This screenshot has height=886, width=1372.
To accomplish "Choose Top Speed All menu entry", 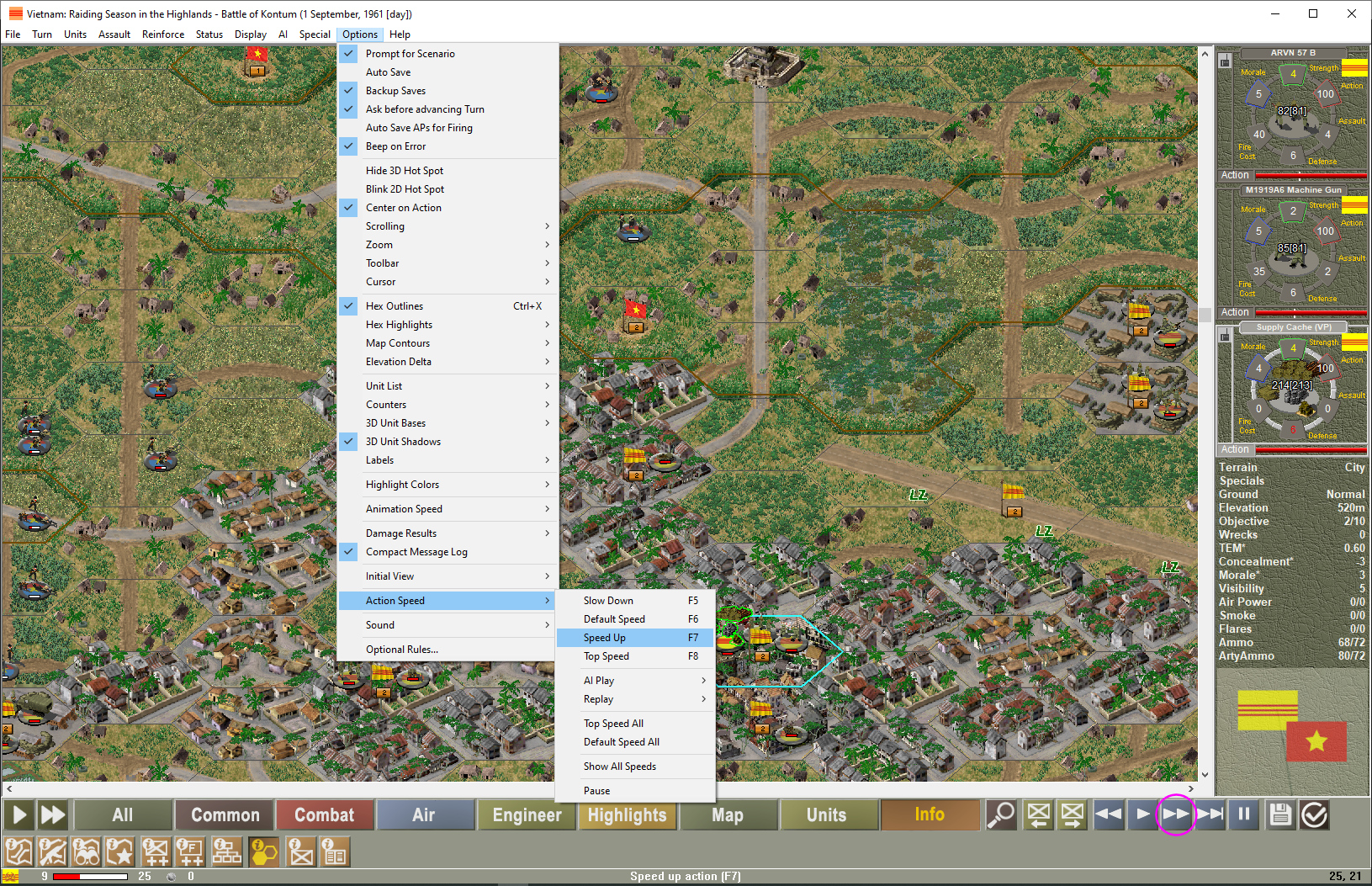I will [635, 724].
